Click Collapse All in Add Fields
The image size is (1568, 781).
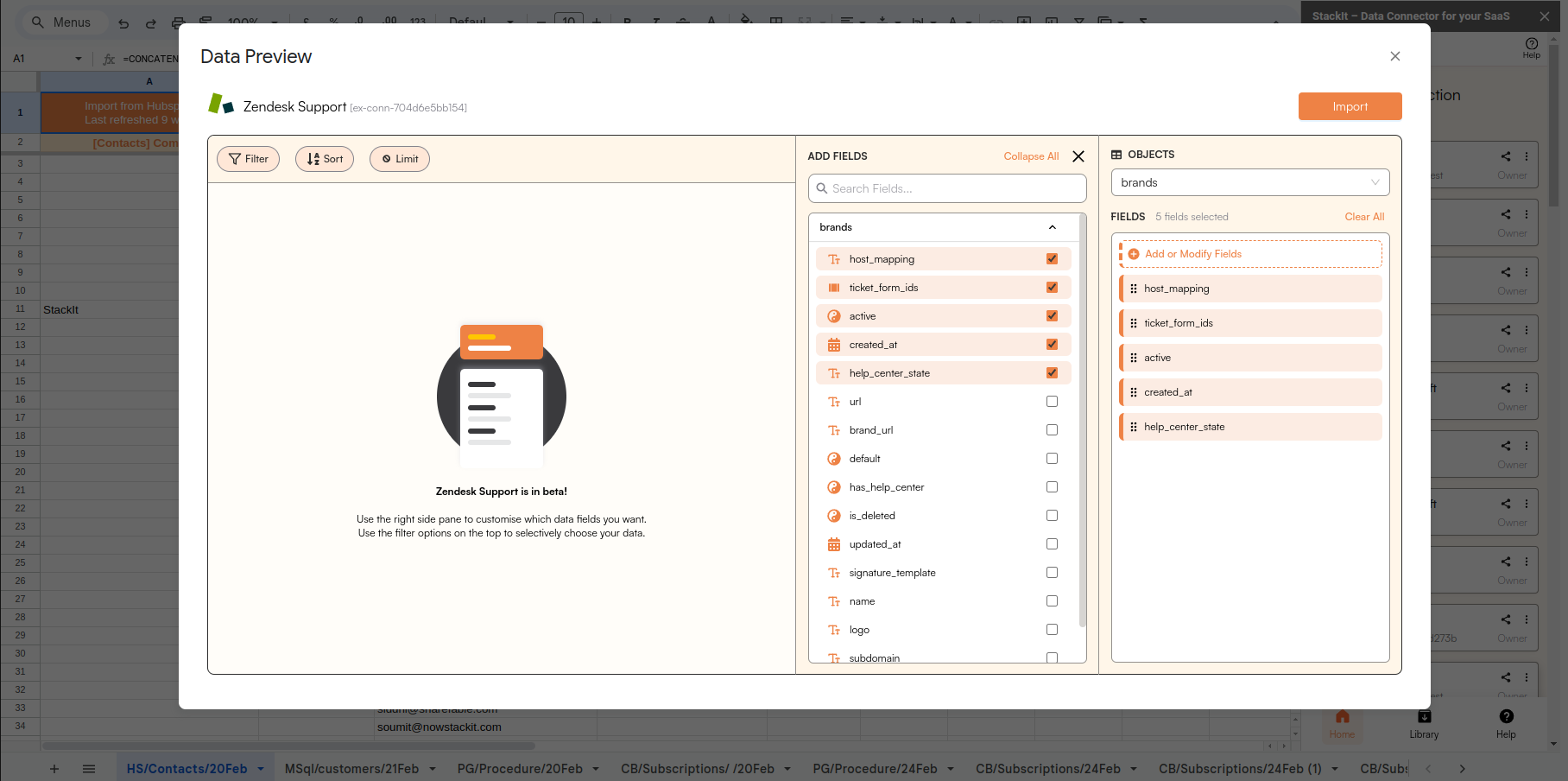[x=1031, y=156]
